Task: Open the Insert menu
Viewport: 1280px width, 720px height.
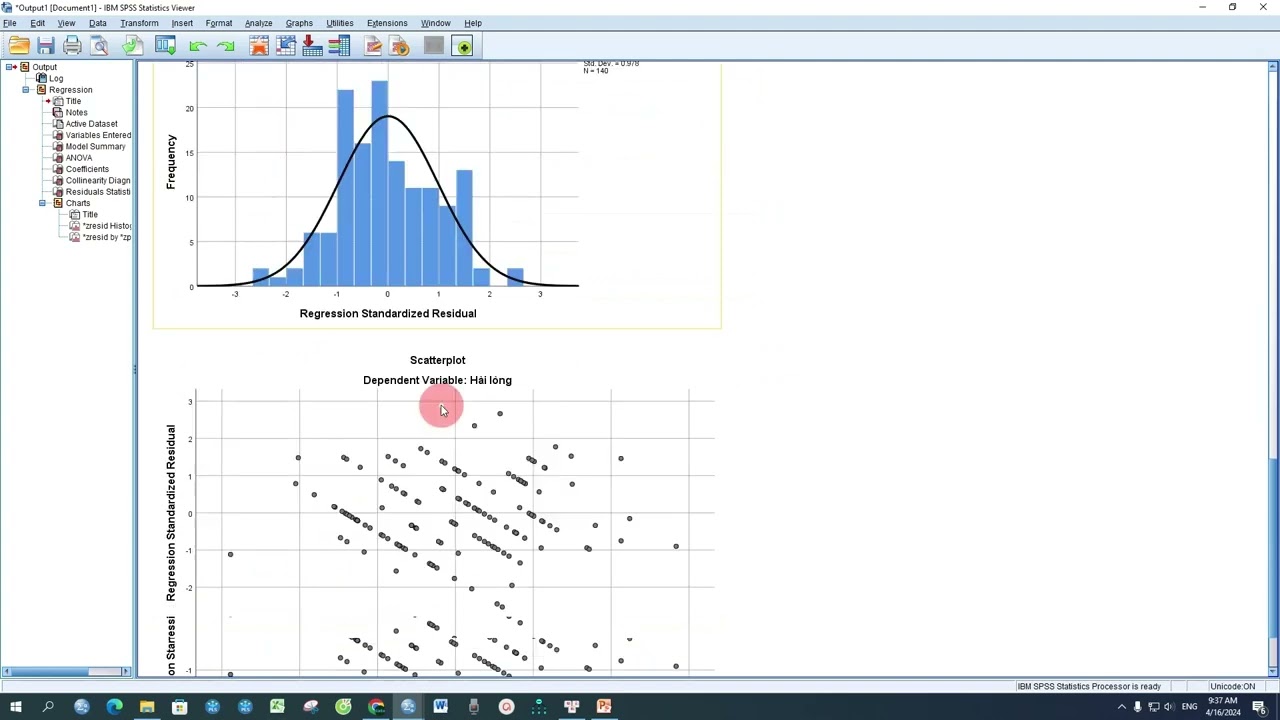Action: [x=182, y=23]
